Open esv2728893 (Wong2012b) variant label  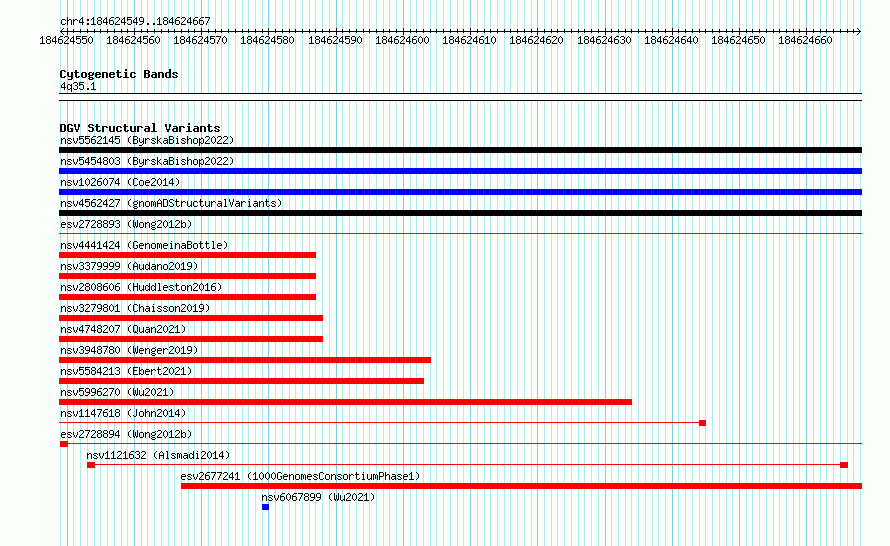[x=126, y=224]
